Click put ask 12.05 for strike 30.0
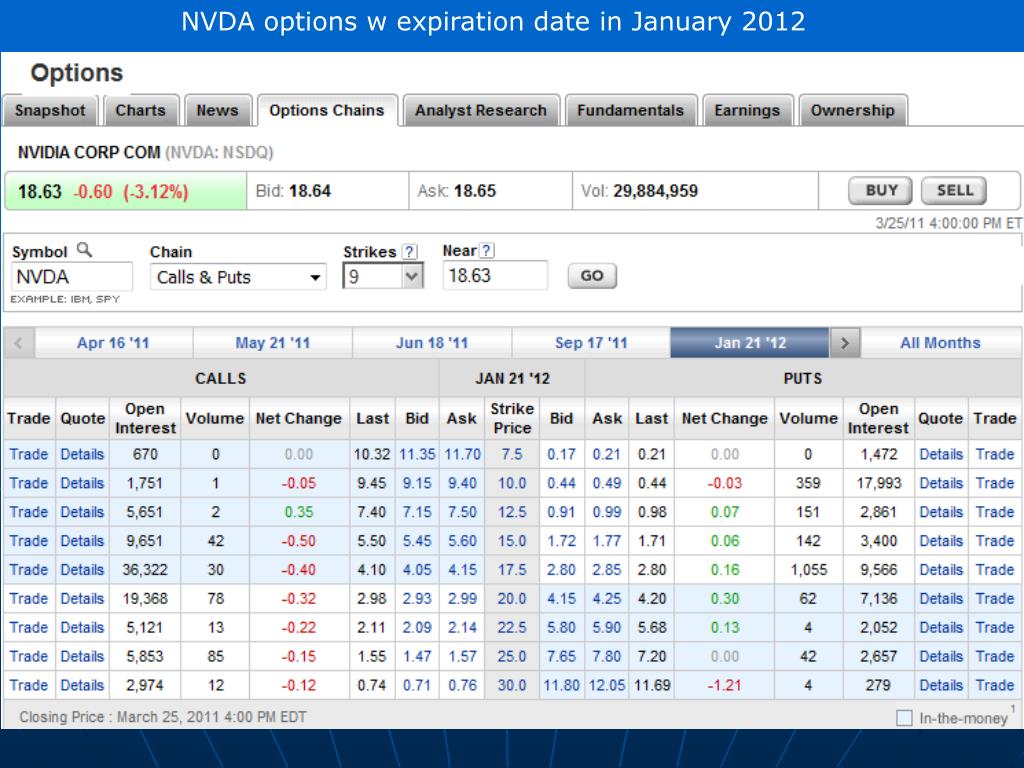 point(607,685)
